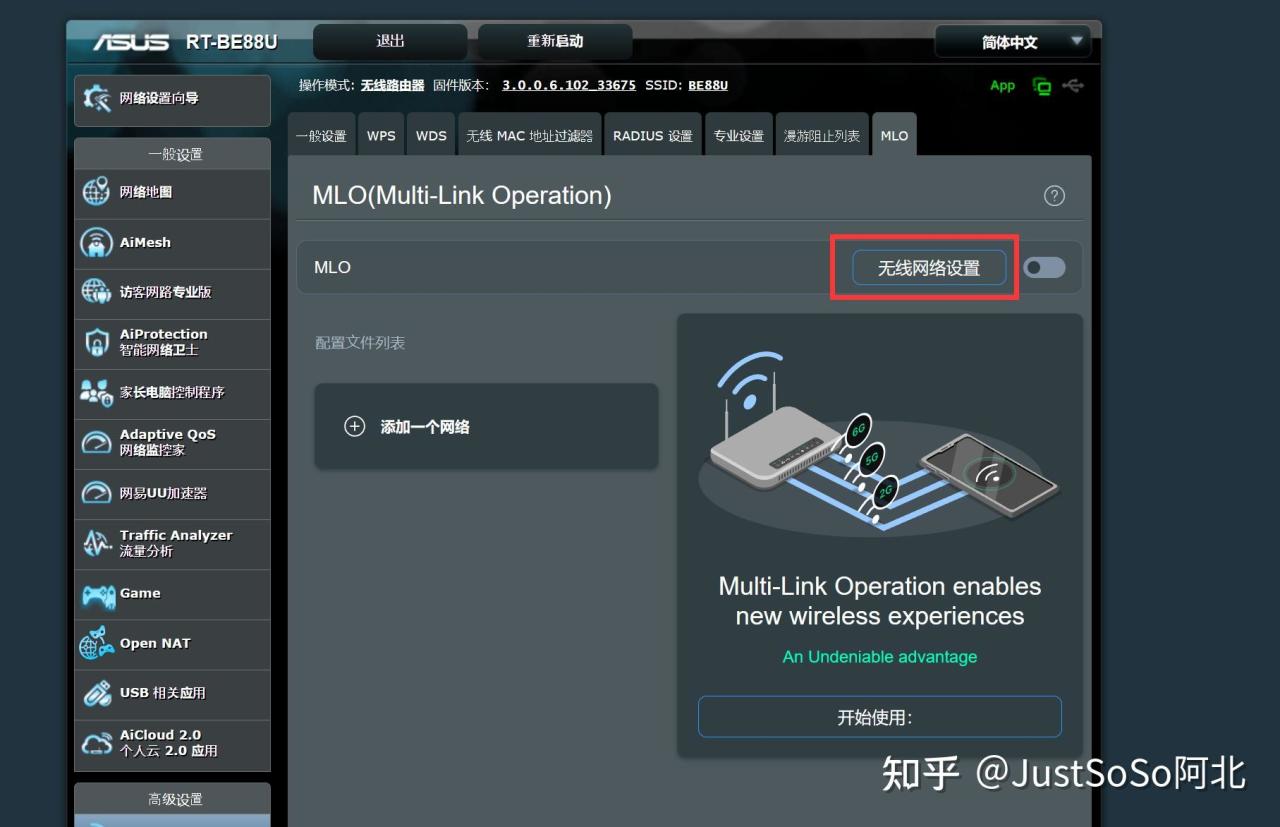The height and width of the screenshot is (827, 1280).
Task: Open 网络设置向导 setup wizard
Action: tap(172, 100)
